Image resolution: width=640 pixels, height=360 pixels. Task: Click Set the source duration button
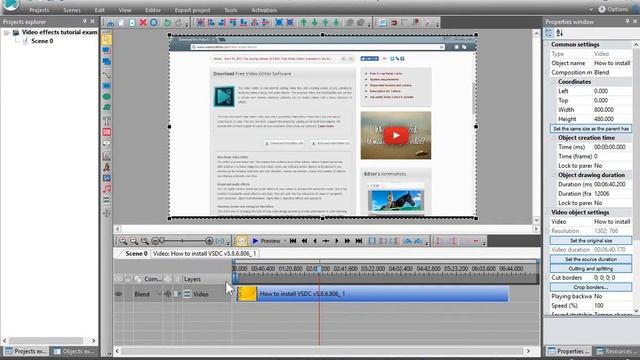coord(591,259)
